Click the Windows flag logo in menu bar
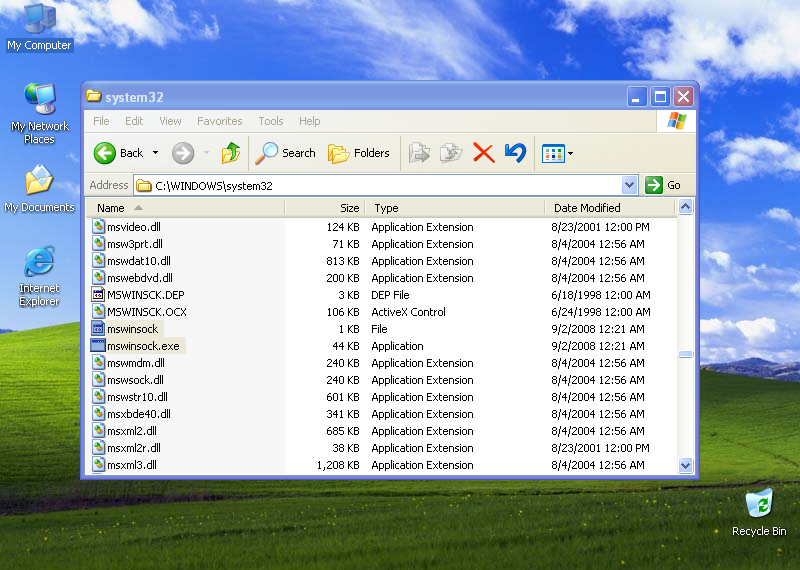 [677, 121]
